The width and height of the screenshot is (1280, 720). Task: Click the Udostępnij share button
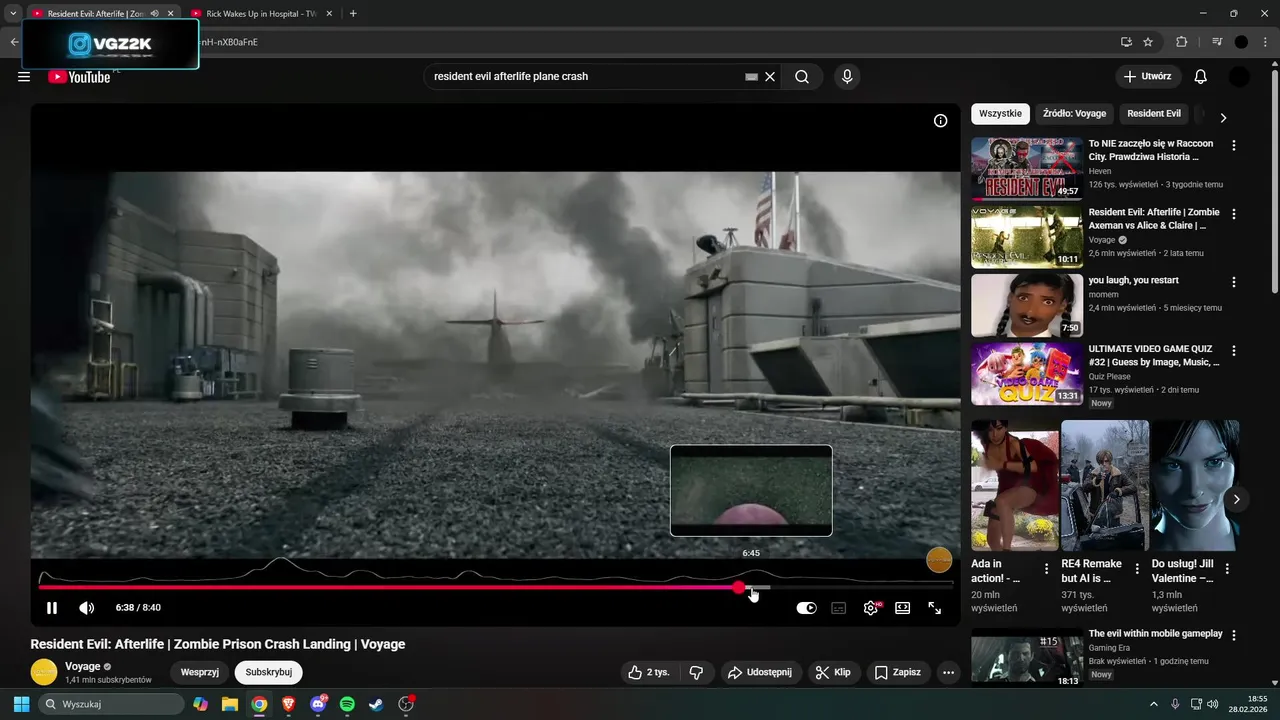(759, 672)
